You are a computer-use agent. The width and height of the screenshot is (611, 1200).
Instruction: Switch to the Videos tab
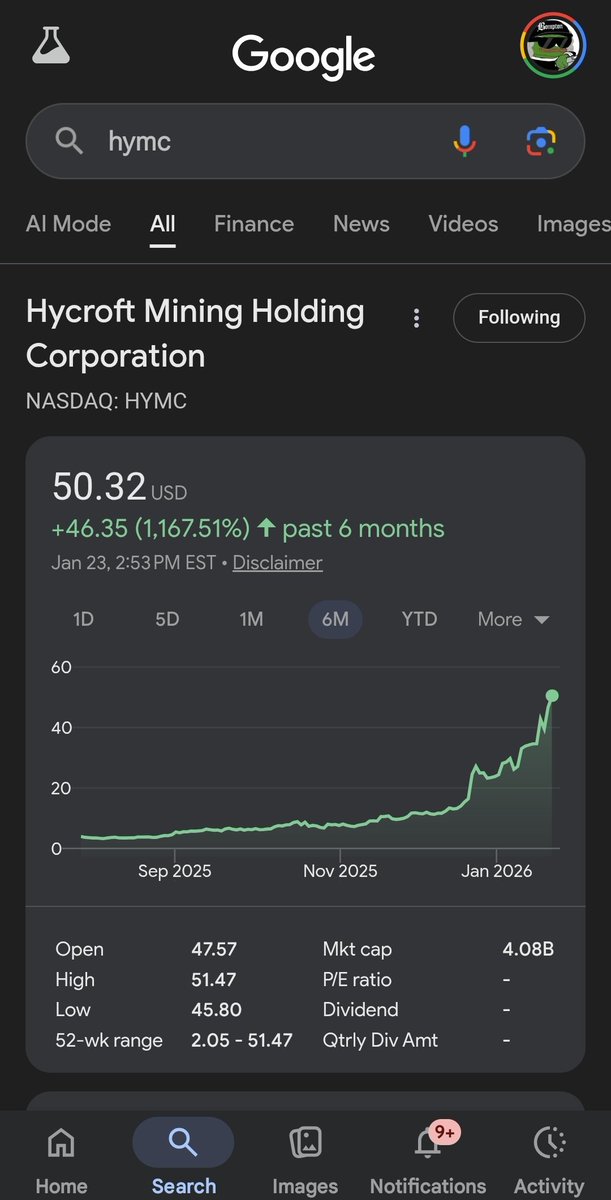tap(463, 224)
